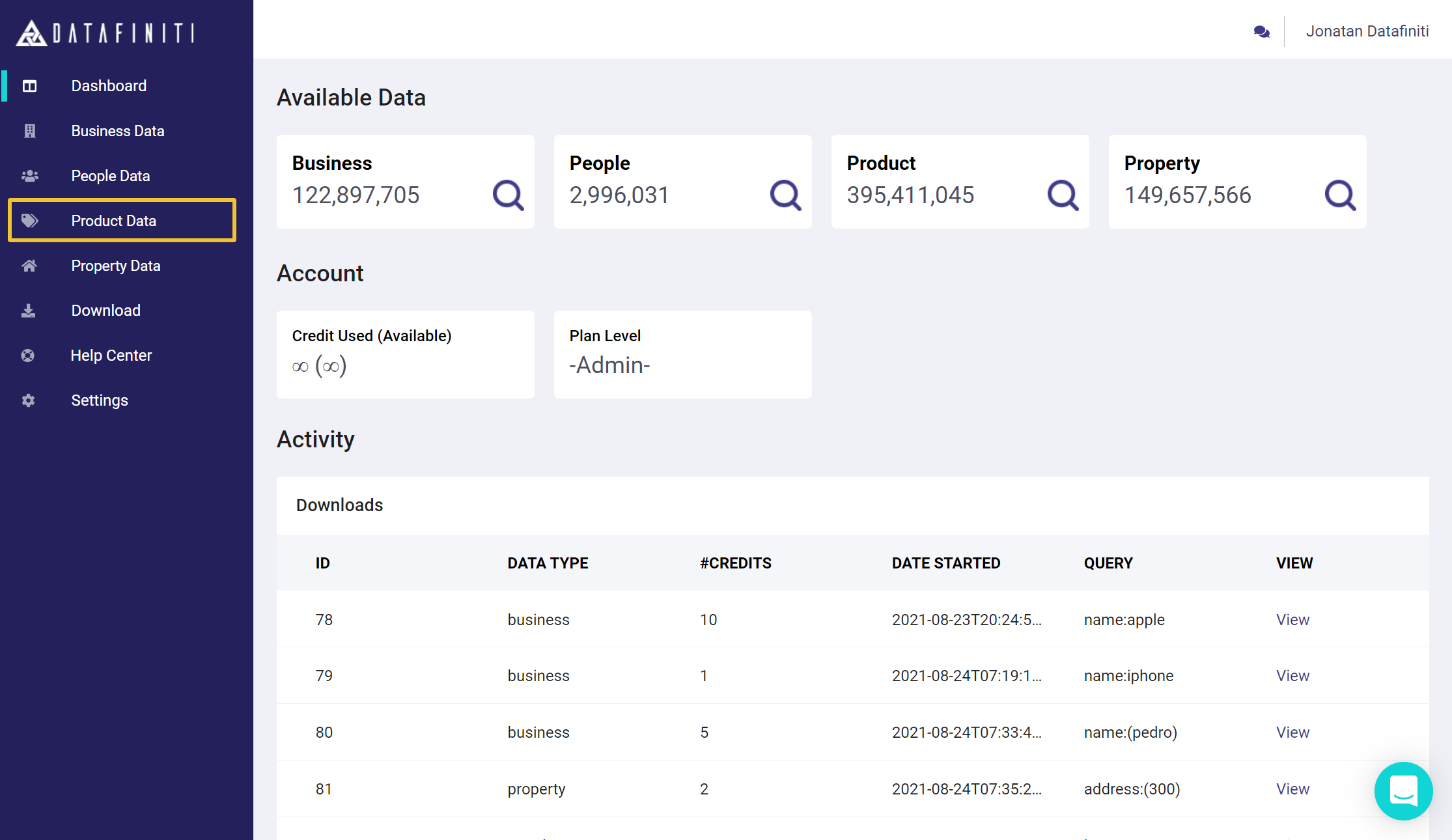Open View link for name:(pedro) download
Screen dimensions: 1452x840
tap(1292, 733)
